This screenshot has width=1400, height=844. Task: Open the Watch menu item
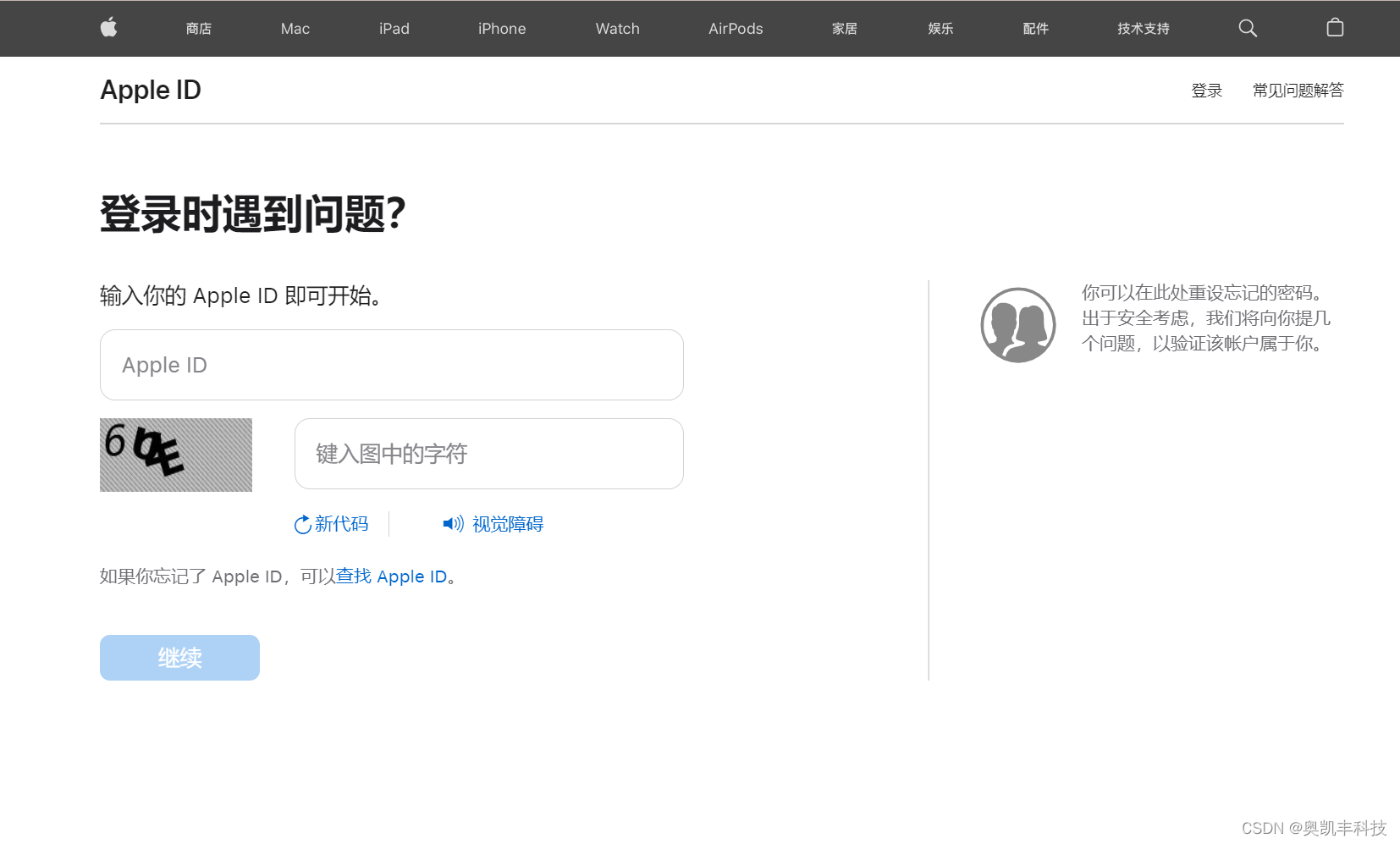616,28
